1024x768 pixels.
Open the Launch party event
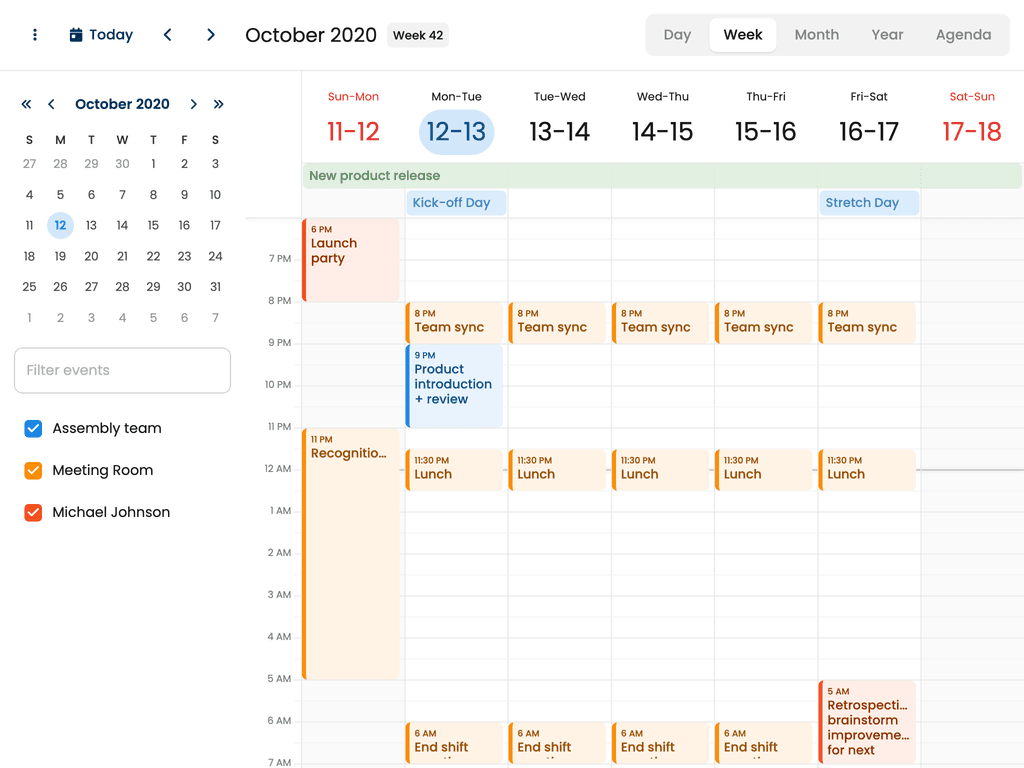351,260
